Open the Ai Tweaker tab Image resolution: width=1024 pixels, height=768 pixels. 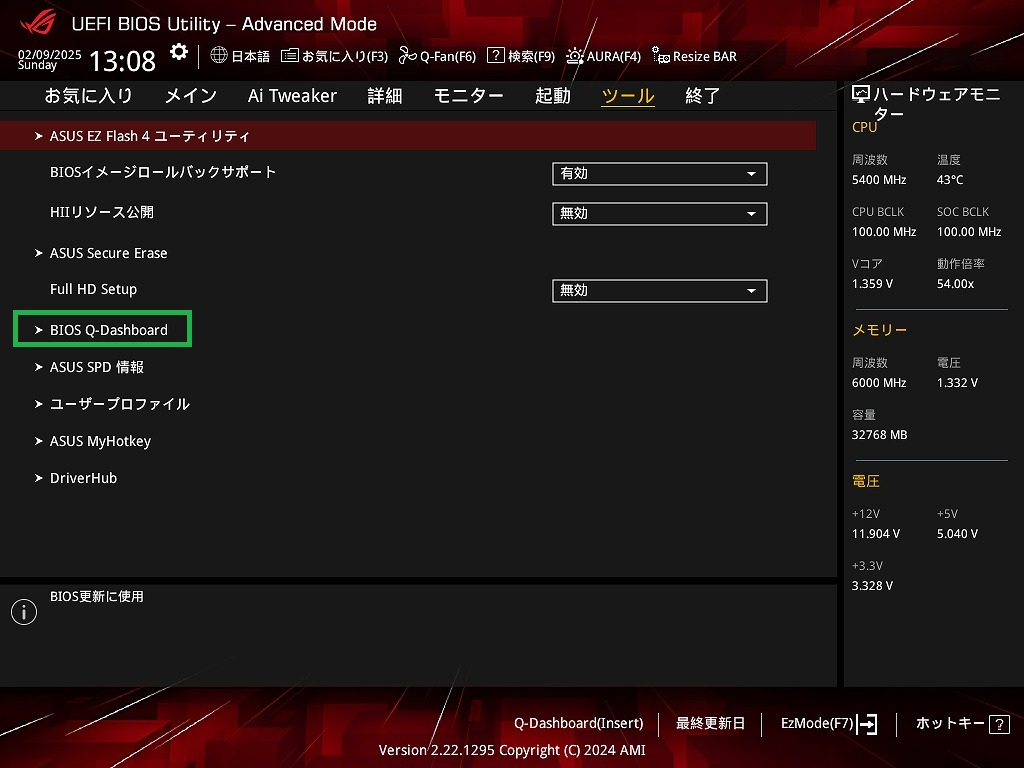coord(292,96)
